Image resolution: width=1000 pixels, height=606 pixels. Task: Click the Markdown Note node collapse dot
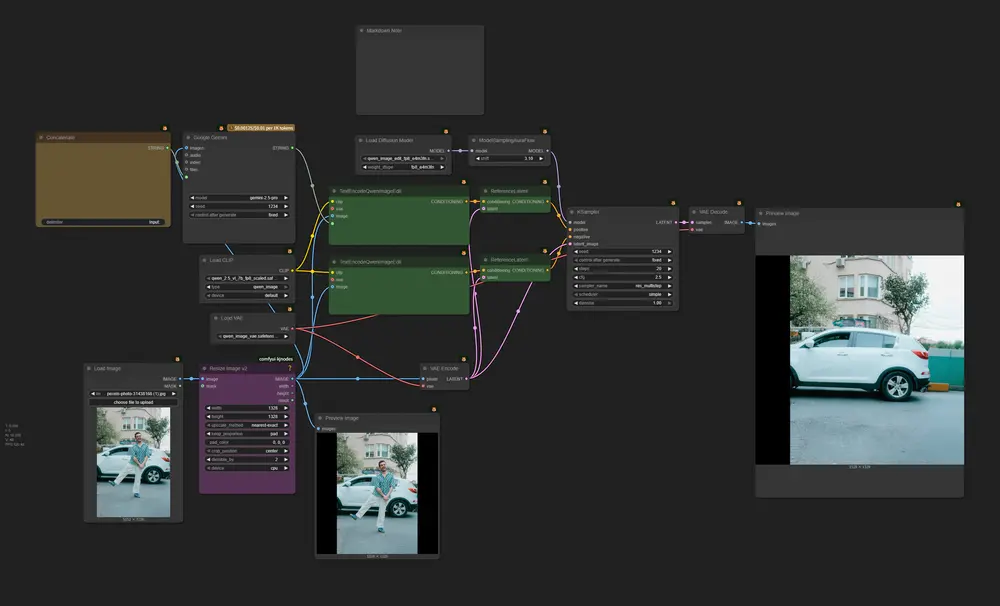pos(361,30)
